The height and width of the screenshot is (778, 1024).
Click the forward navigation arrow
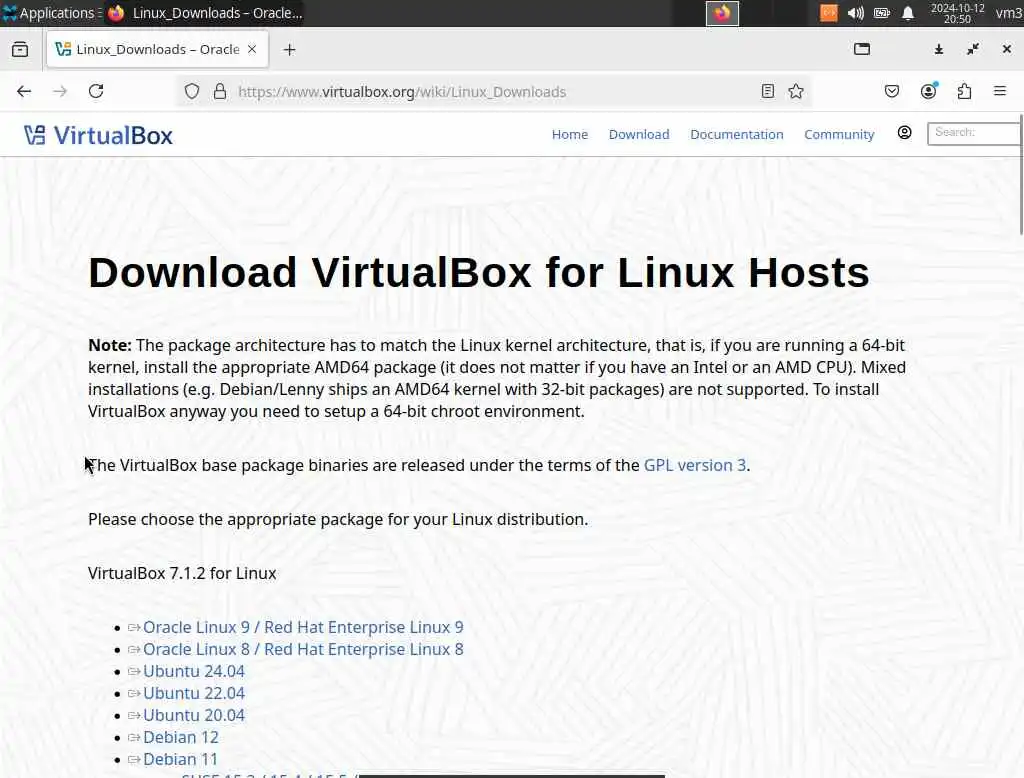coord(60,91)
